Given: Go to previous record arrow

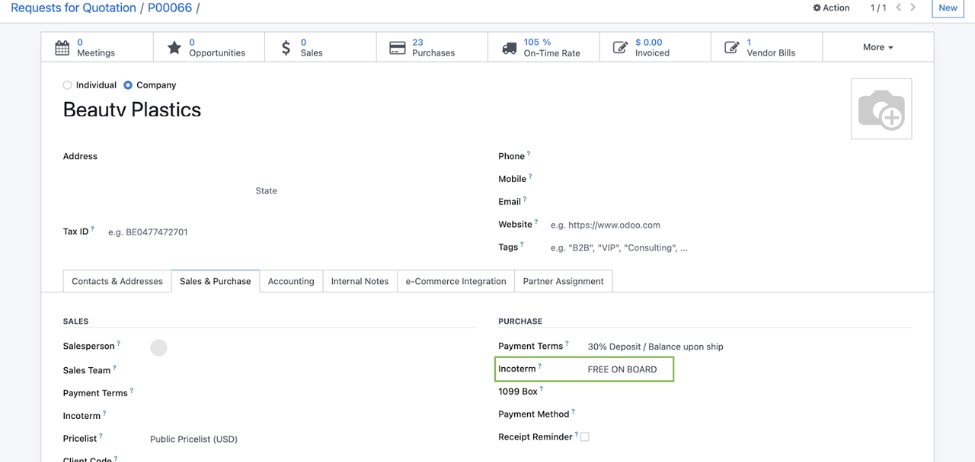Looking at the screenshot, I should click(898, 7).
